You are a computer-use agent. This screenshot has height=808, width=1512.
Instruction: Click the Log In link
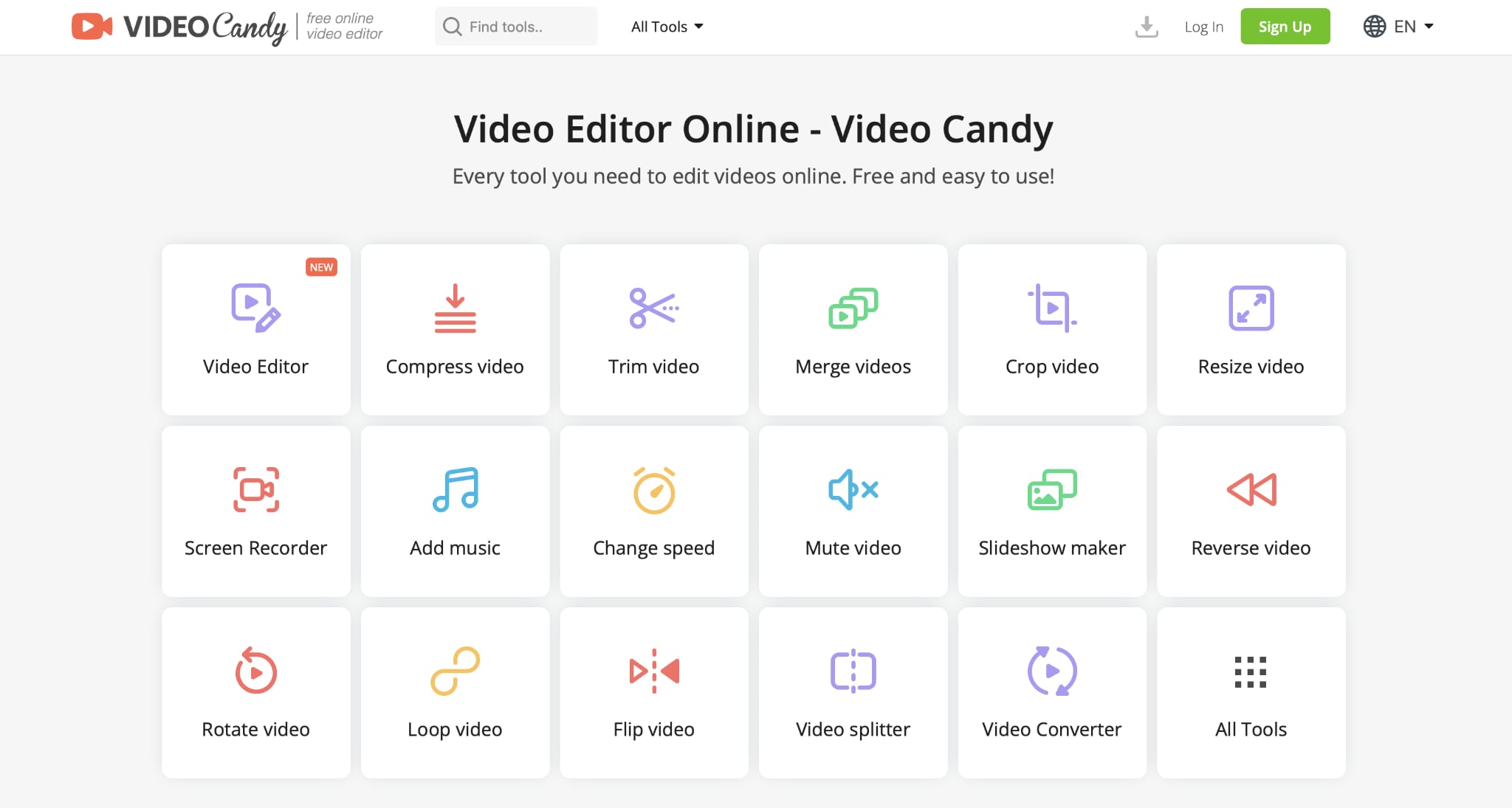coord(1203,27)
